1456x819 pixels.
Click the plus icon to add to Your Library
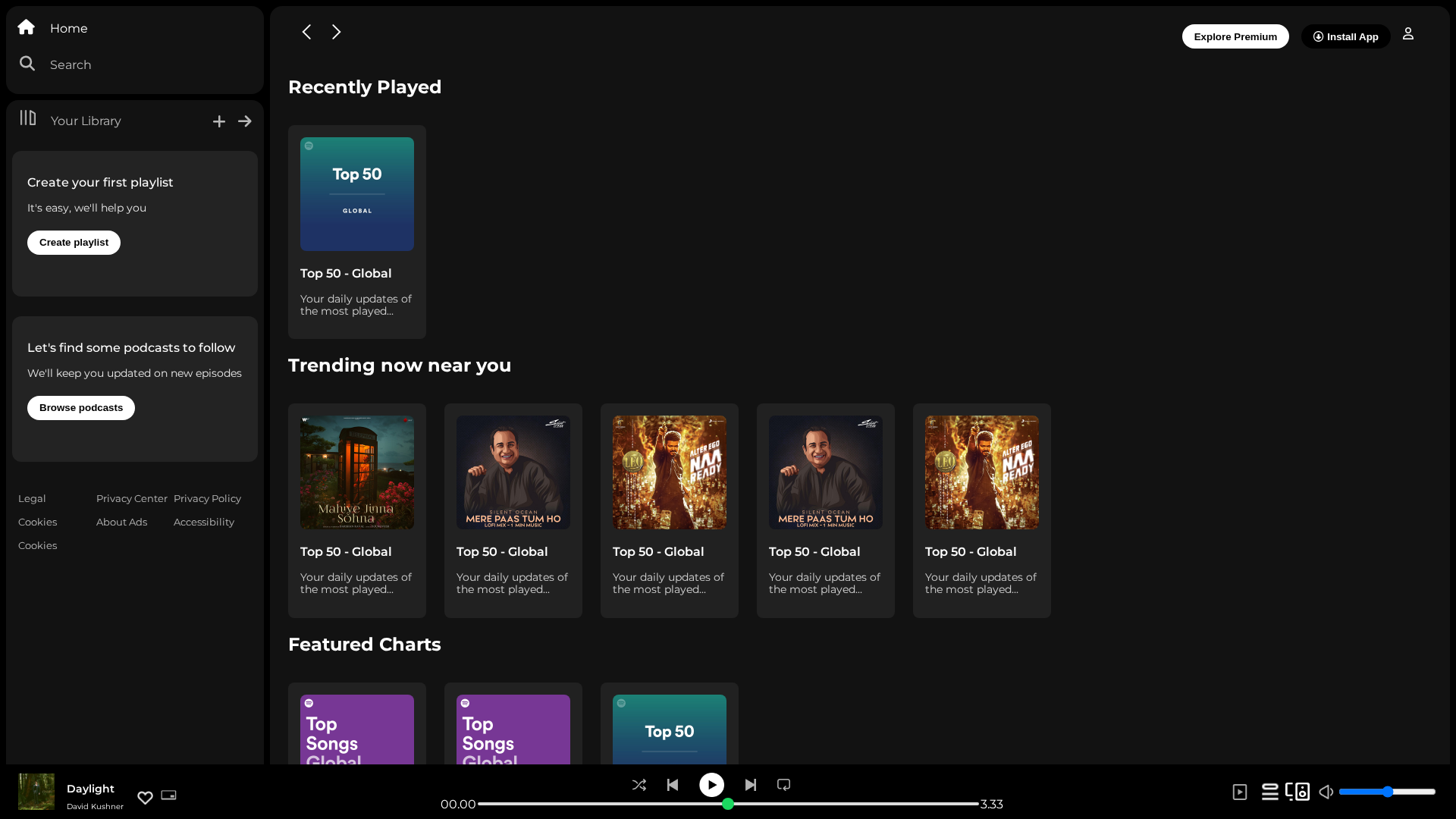(x=219, y=121)
